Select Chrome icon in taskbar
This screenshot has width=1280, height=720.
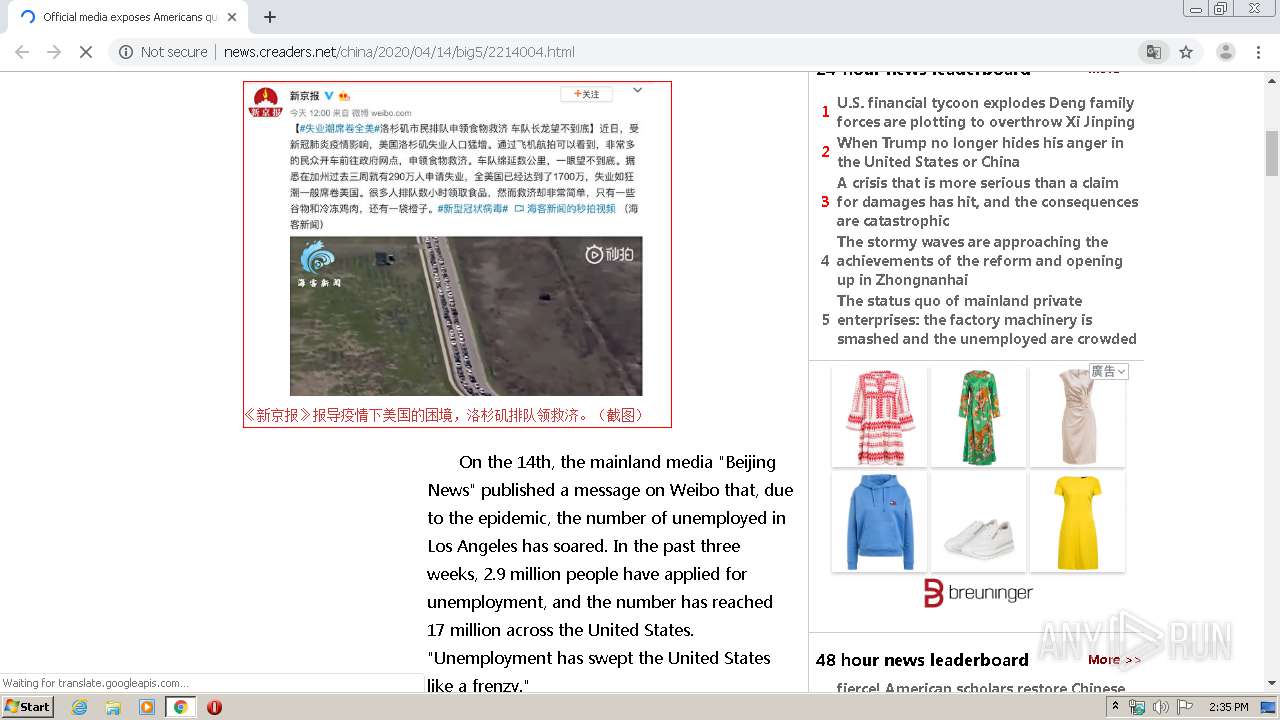[x=180, y=707]
